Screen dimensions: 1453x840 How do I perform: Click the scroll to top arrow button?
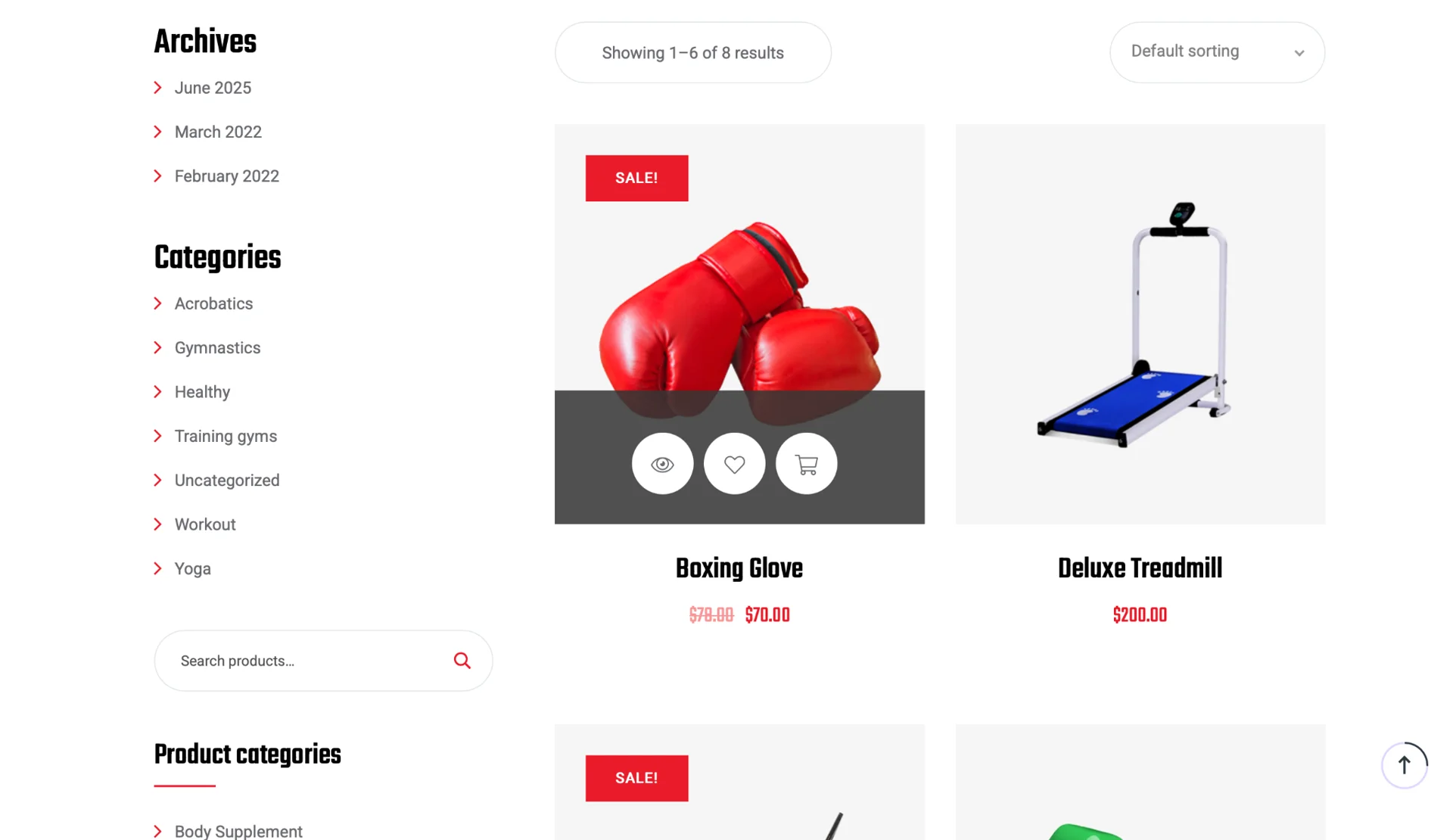tap(1404, 765)
